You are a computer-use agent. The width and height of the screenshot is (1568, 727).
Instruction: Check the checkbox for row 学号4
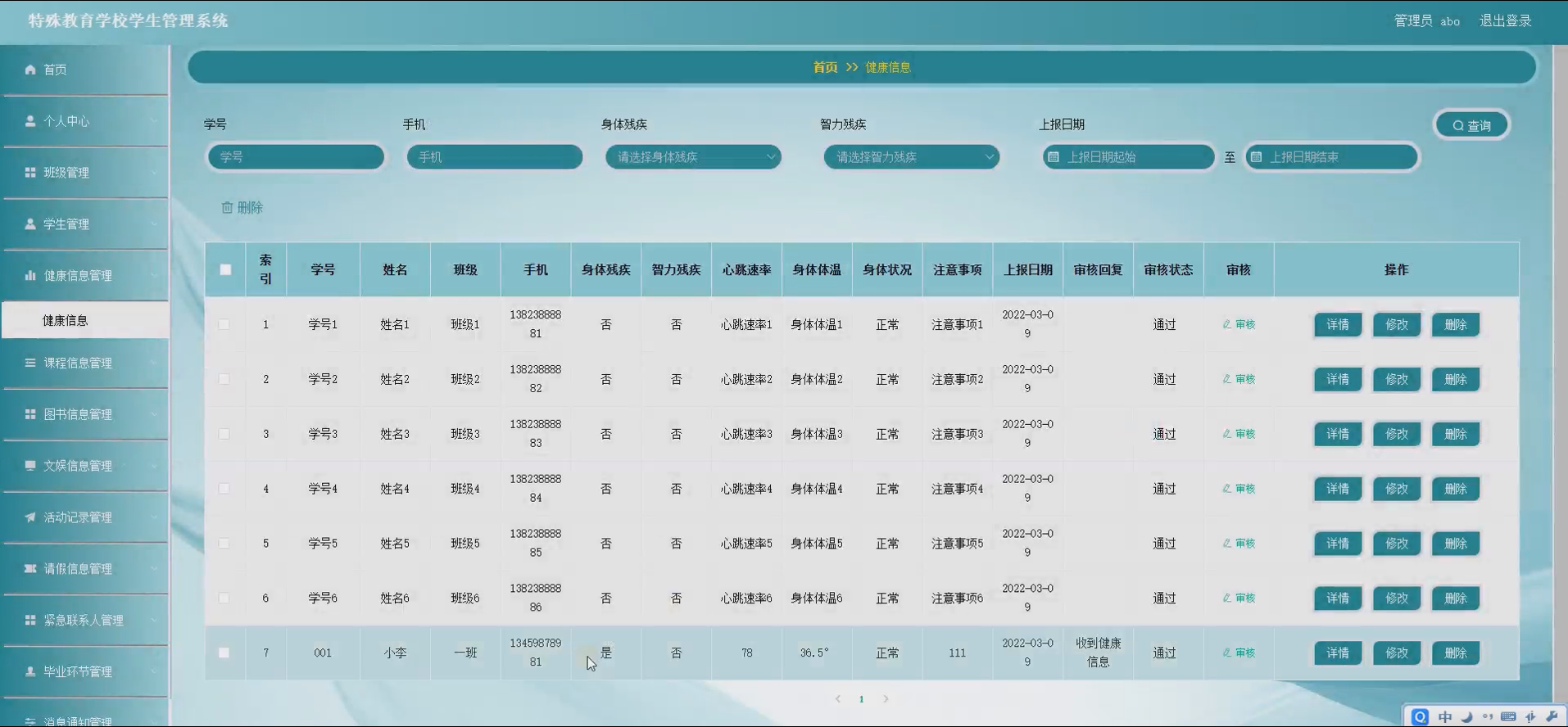[x=224, y=489]
